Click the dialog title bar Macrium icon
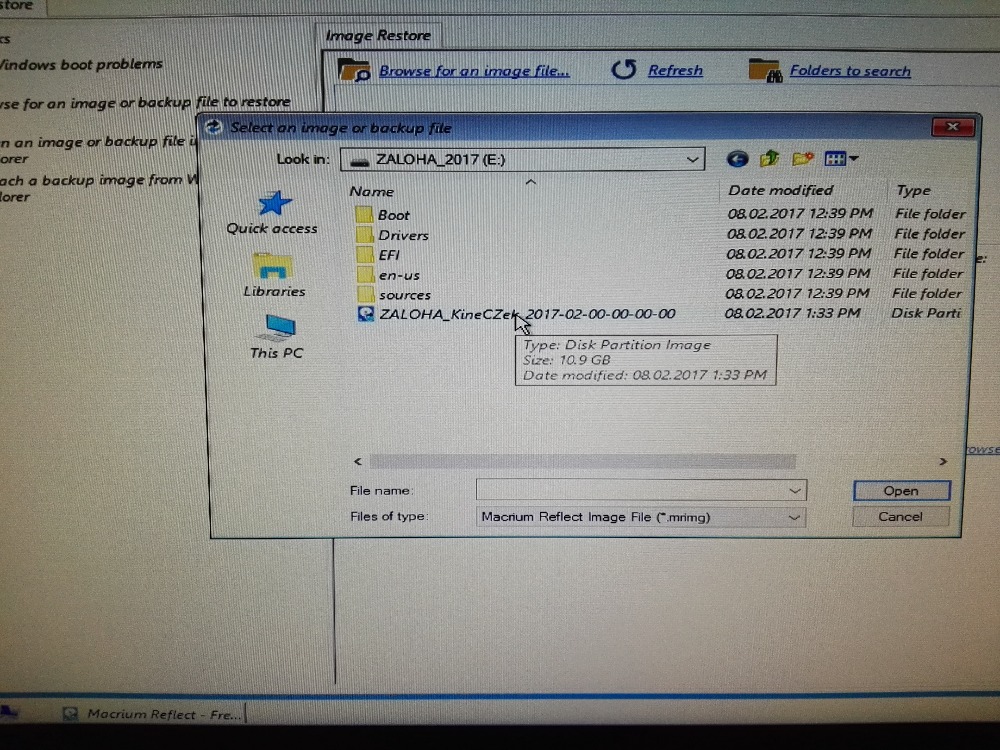 coord(214,127)
